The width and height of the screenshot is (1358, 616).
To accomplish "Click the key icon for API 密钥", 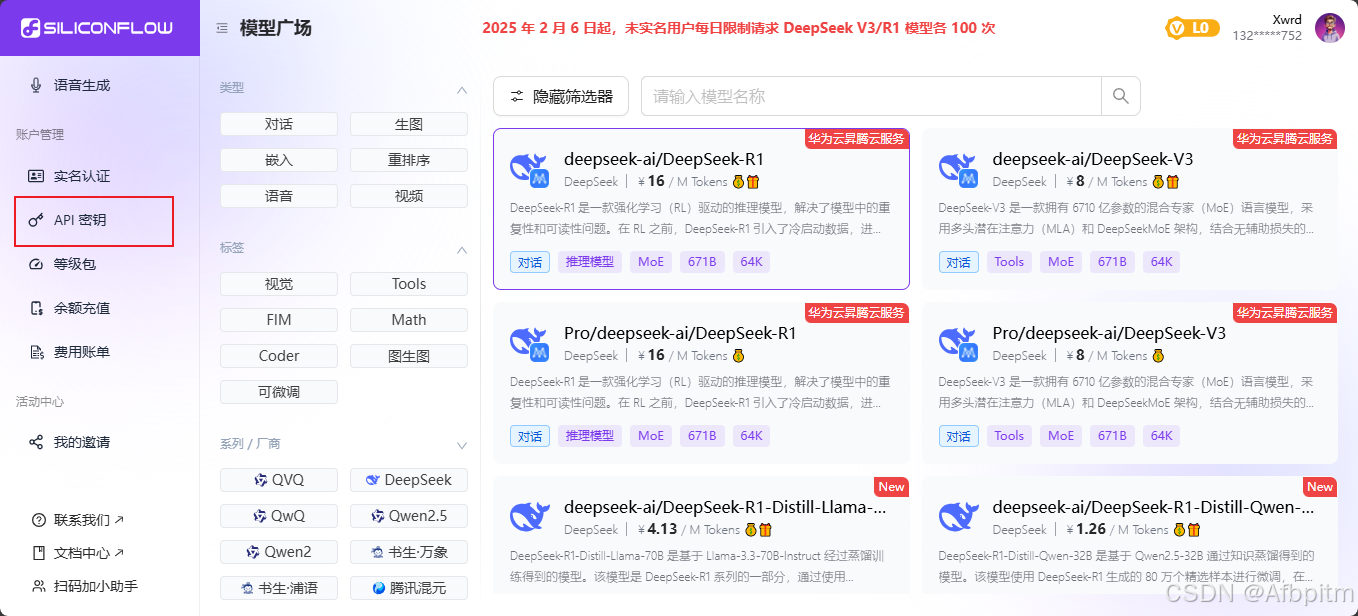I will click(x=36, y=220).
